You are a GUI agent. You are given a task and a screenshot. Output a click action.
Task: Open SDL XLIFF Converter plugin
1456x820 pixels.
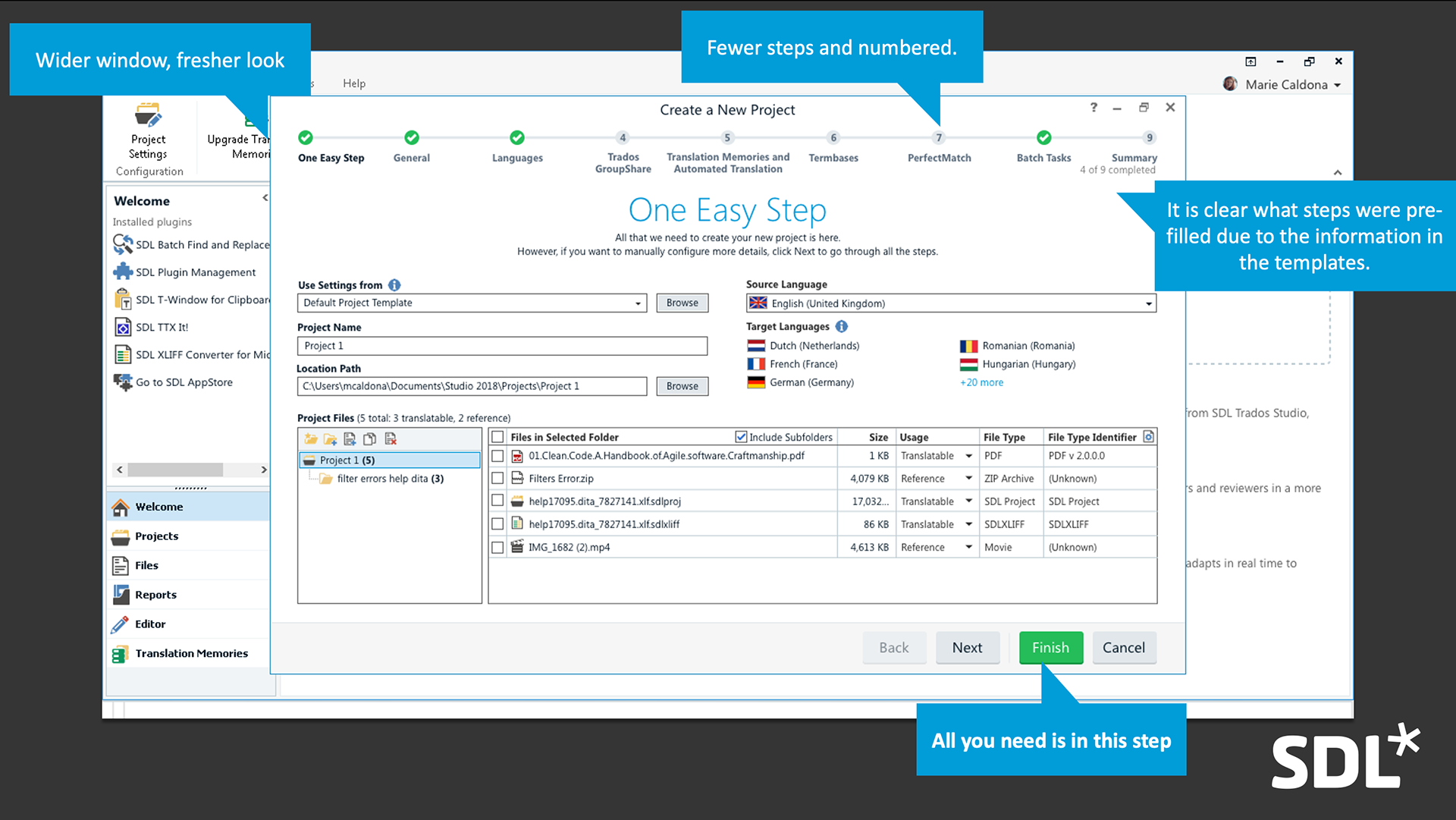point(191,354)
